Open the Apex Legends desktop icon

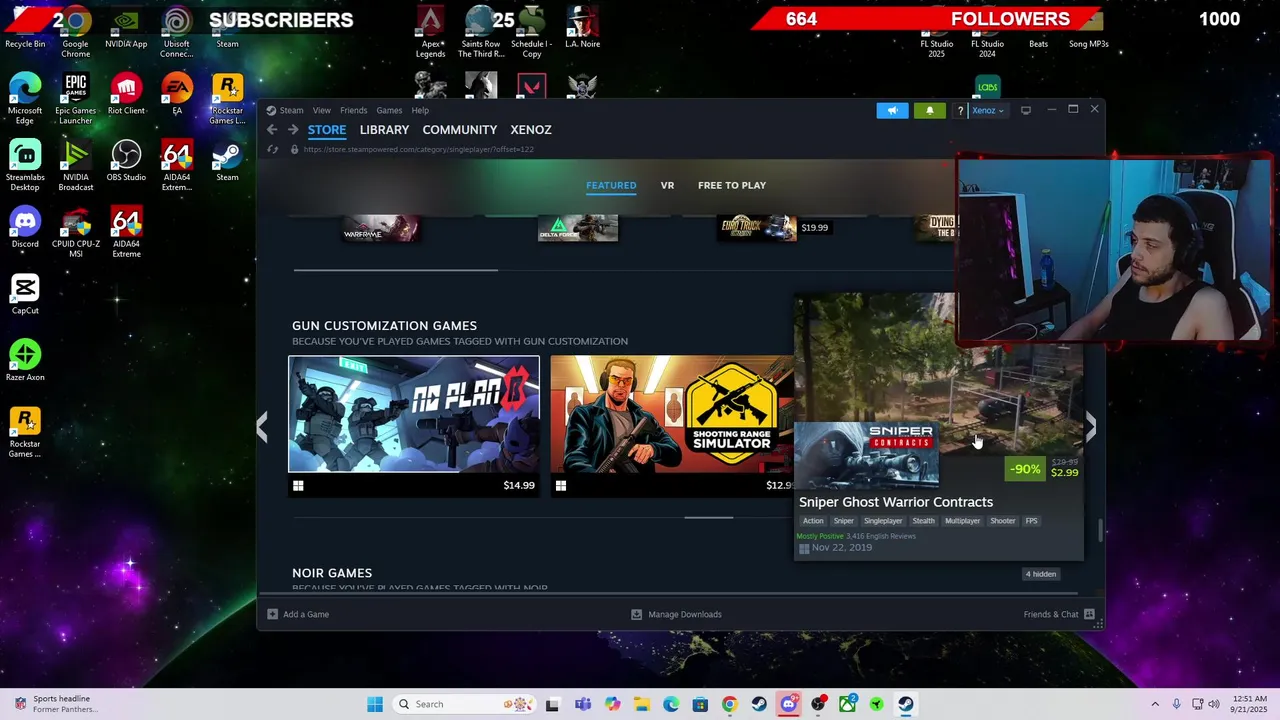tap(430, 32)
